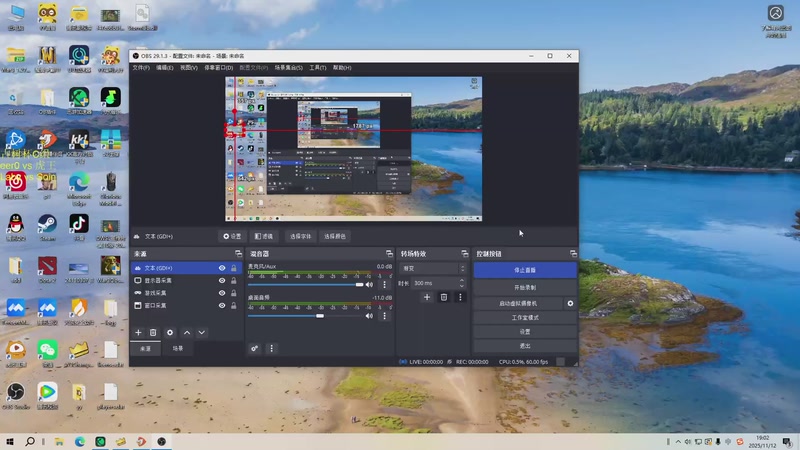Open advanced audio properties gears icon
800x450 pixels.
[x=254, y=348]
